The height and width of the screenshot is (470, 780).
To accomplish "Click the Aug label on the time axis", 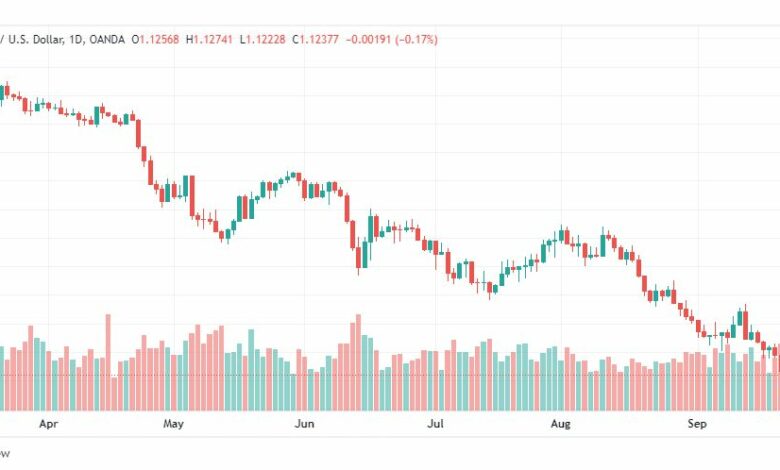I will click(561, 424).
